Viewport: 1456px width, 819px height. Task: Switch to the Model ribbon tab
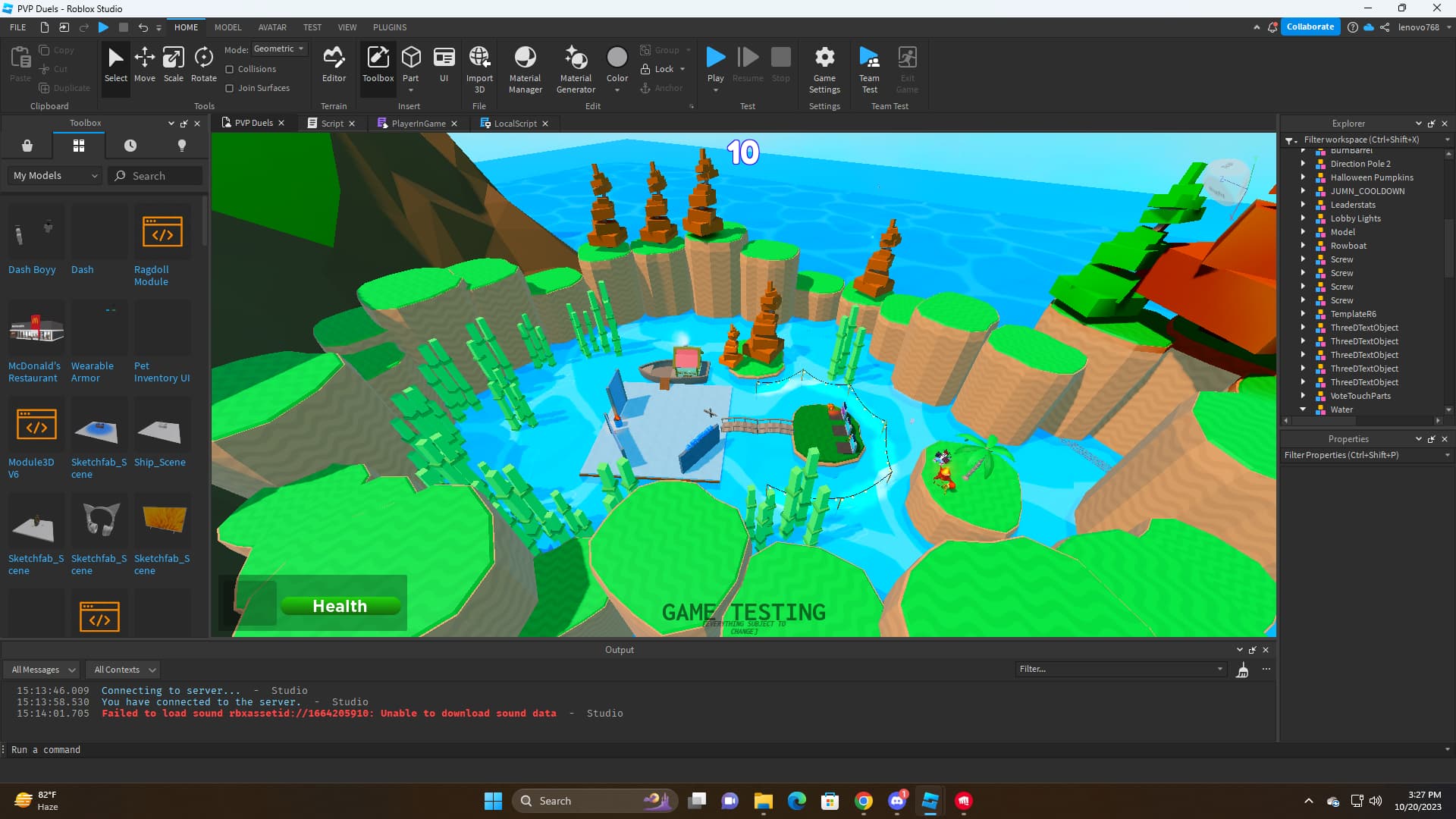click(x=227, y=27)
